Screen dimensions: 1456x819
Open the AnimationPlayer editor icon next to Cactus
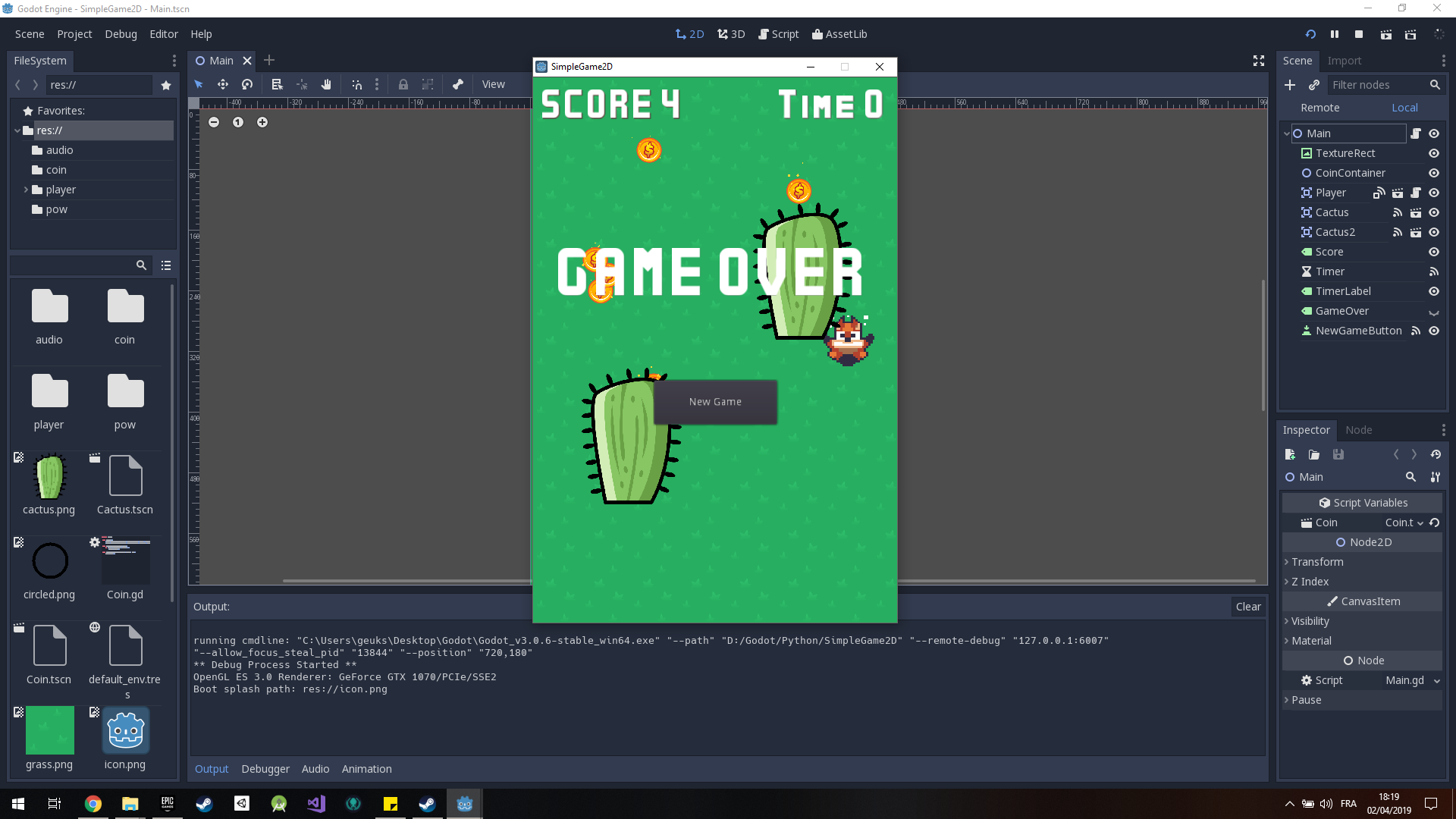pyautogui.click(x=1416, y=212)
